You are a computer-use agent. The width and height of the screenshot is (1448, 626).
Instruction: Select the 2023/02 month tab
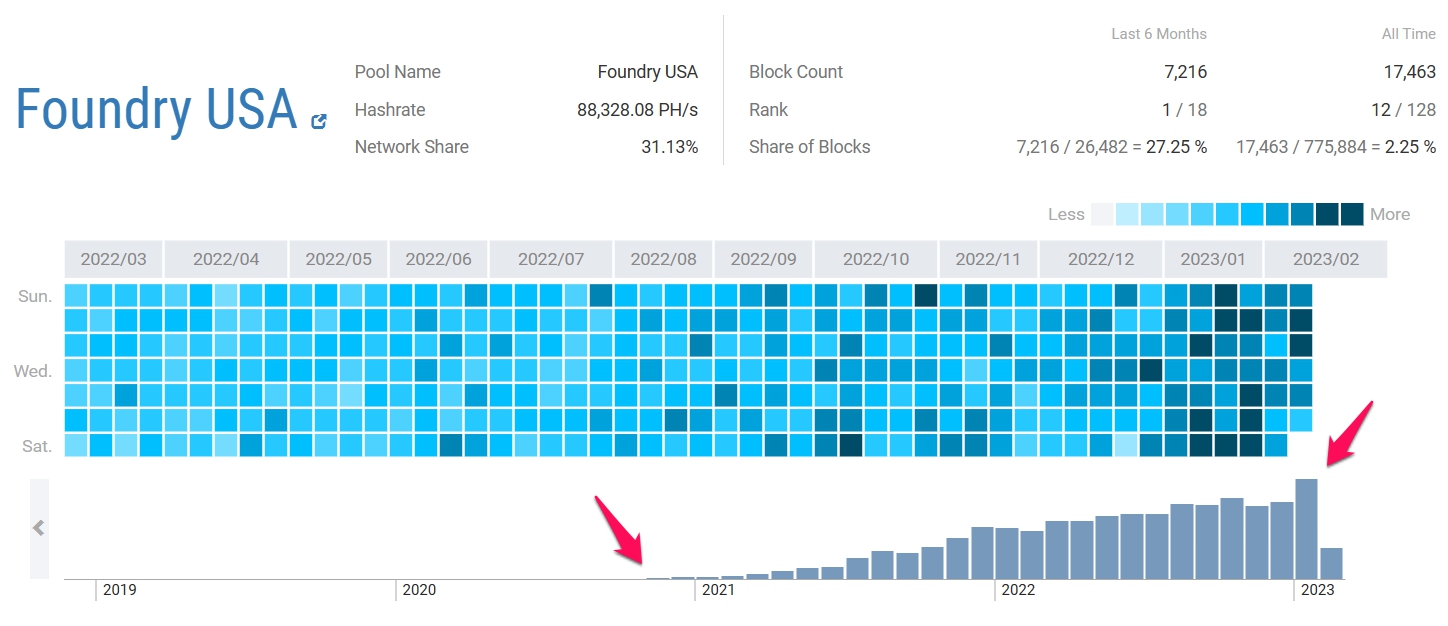coord(1326,259)
